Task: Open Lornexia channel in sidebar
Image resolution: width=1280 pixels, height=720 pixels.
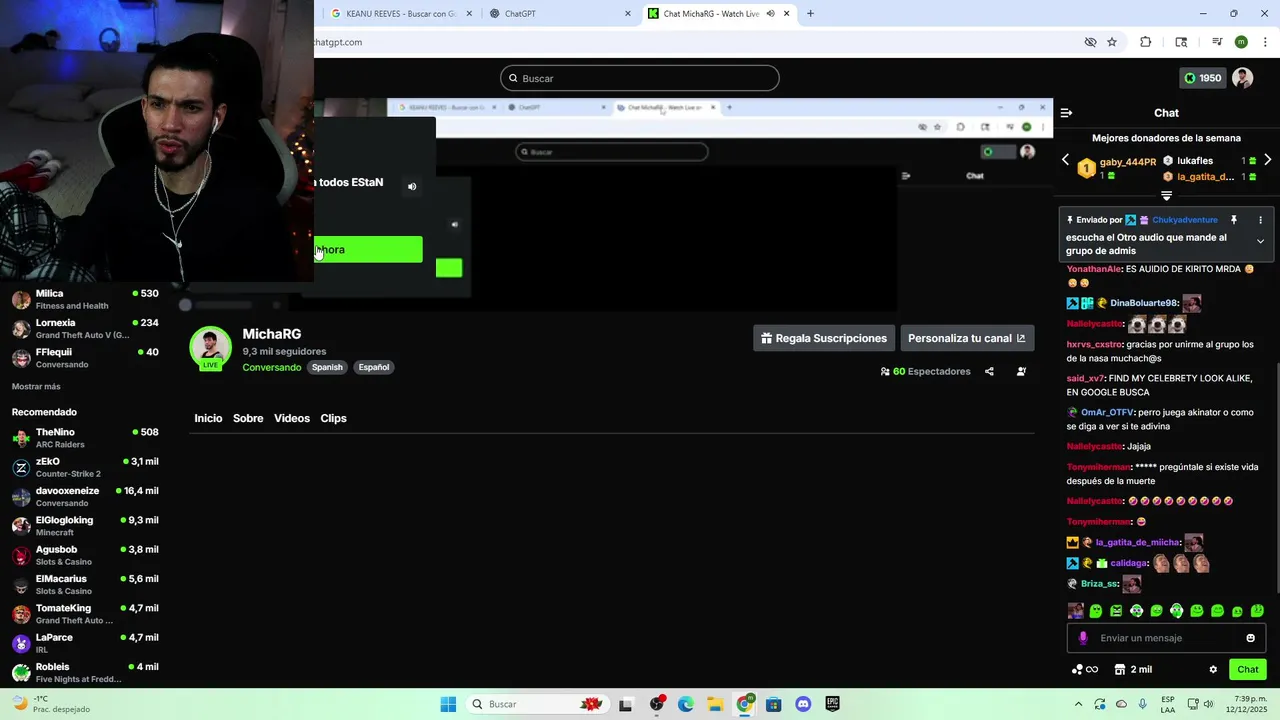Action: (x=85, y=328)
